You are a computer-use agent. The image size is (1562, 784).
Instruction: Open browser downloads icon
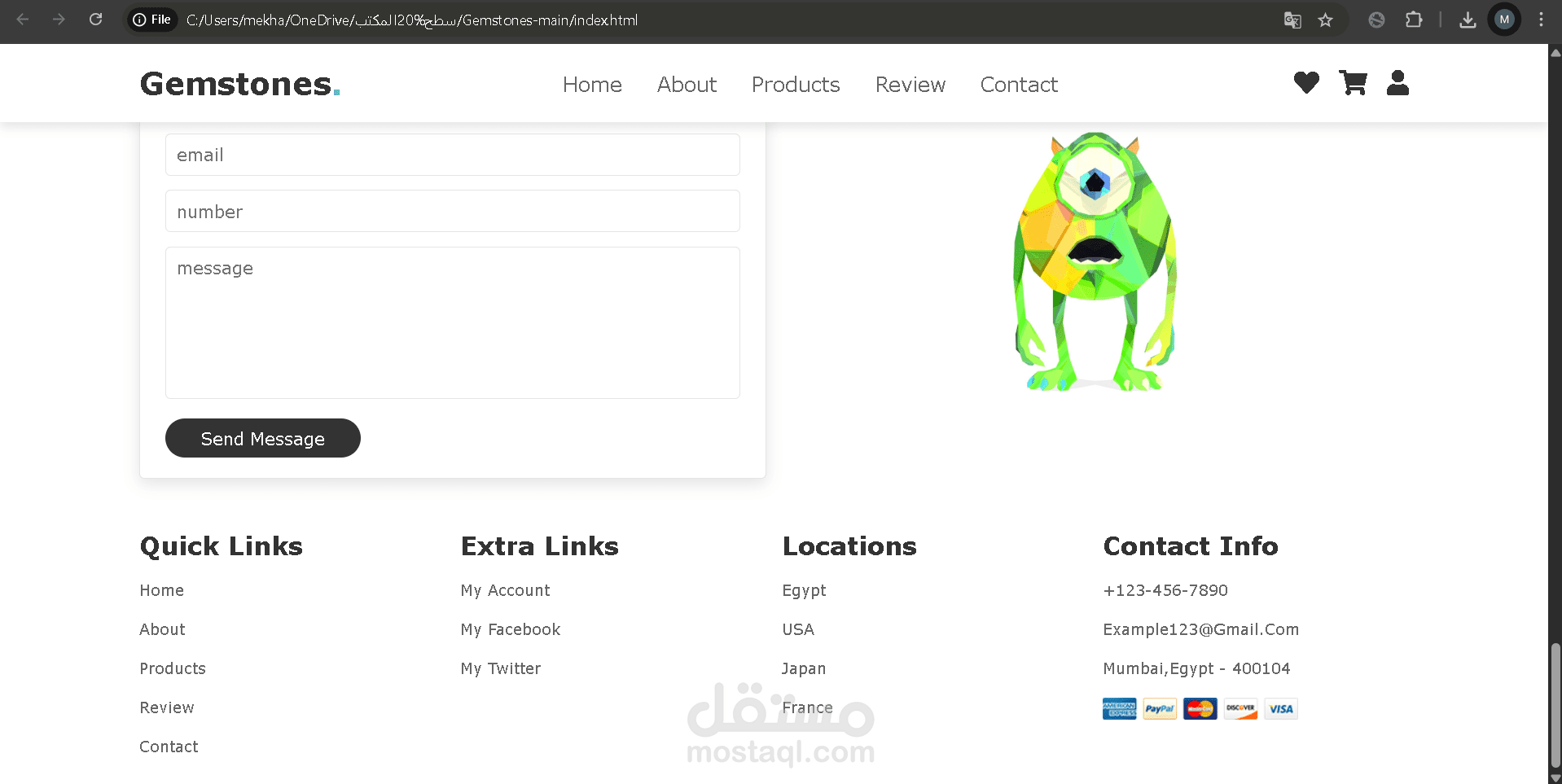(1468, 20)
